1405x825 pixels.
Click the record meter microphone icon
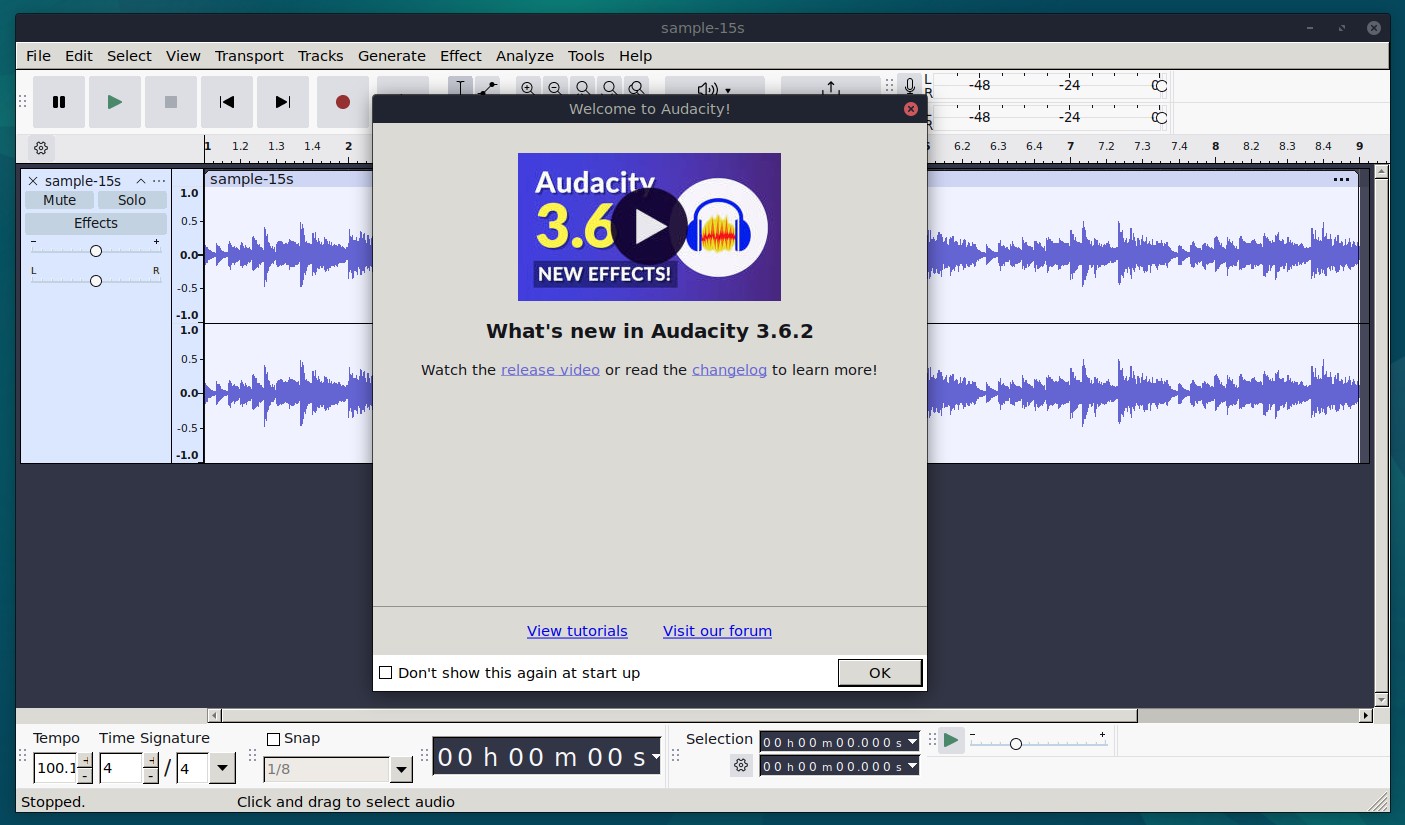tap(909, 86)
